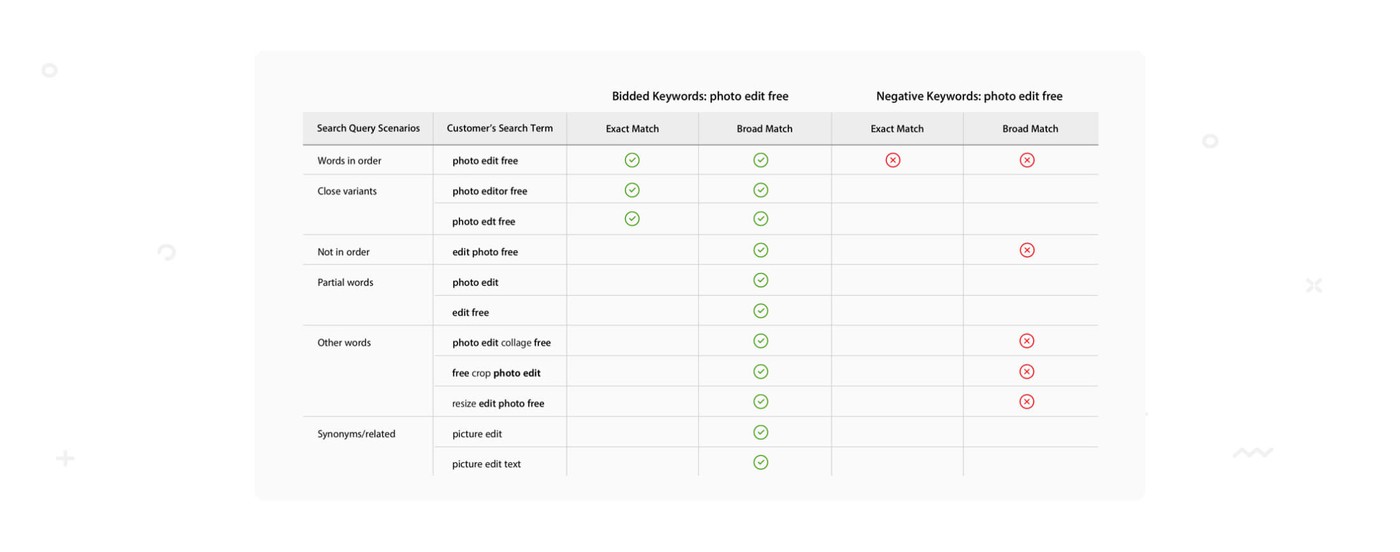The height and width of the screenshot is (552, 1400).
Task: Click green check for 'photo edt free' Exact Match
Action: point(632,219)
